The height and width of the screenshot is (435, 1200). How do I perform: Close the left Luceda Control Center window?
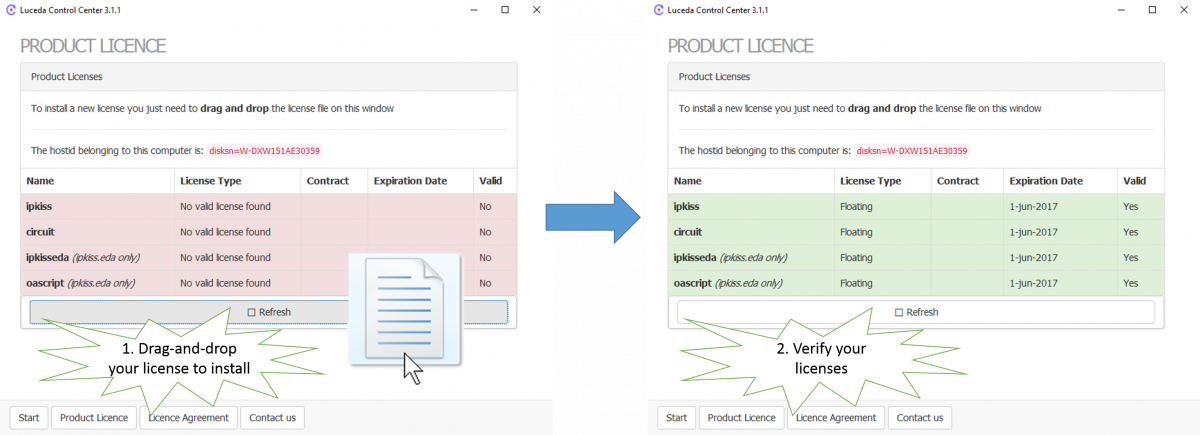pyautogui.click(x=537, y=10)
